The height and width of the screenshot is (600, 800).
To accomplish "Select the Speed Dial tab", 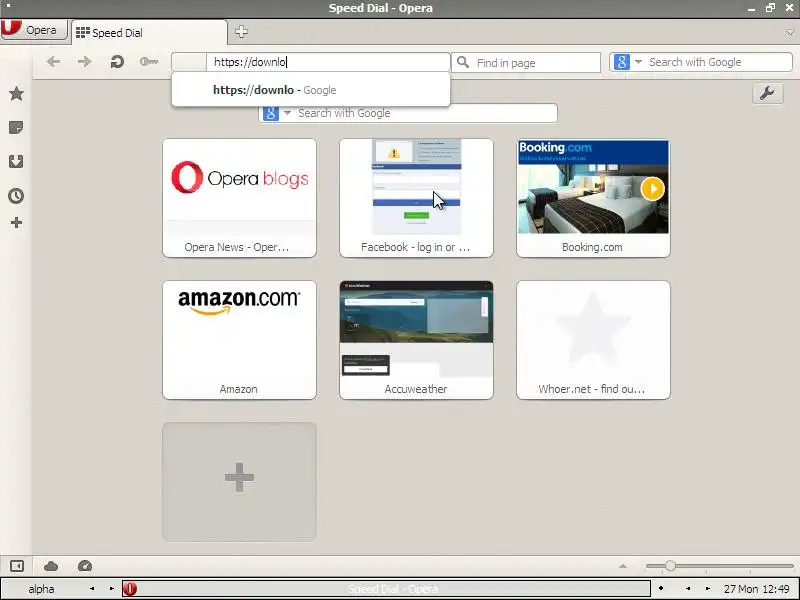I will (149, 33).
